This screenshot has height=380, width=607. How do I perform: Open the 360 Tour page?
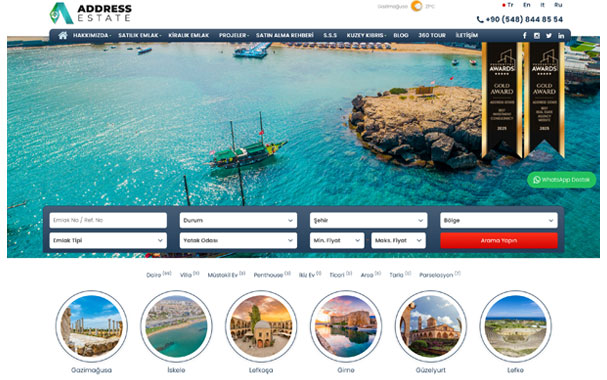[x=432, y=35]
